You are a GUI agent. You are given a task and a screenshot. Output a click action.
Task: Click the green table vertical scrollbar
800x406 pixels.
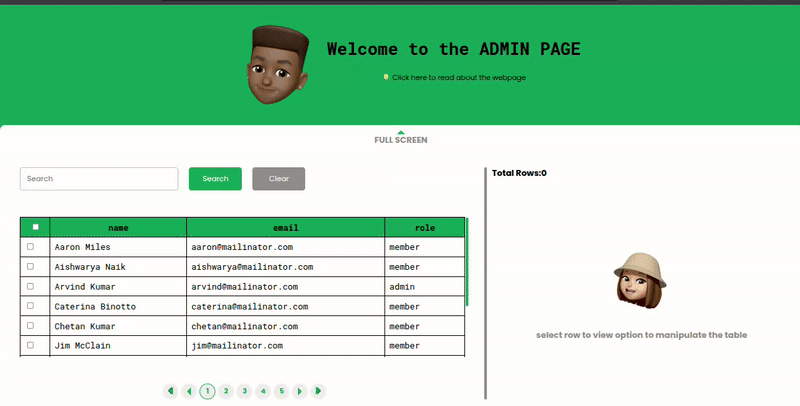click(467, 262)
